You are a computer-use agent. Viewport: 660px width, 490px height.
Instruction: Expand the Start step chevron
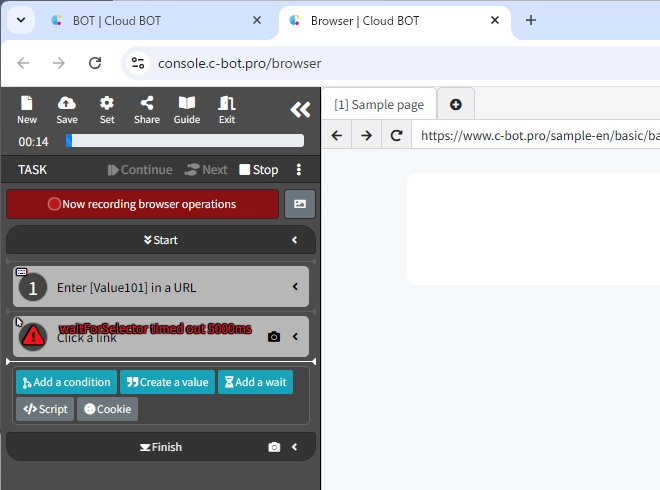point(295,240)
